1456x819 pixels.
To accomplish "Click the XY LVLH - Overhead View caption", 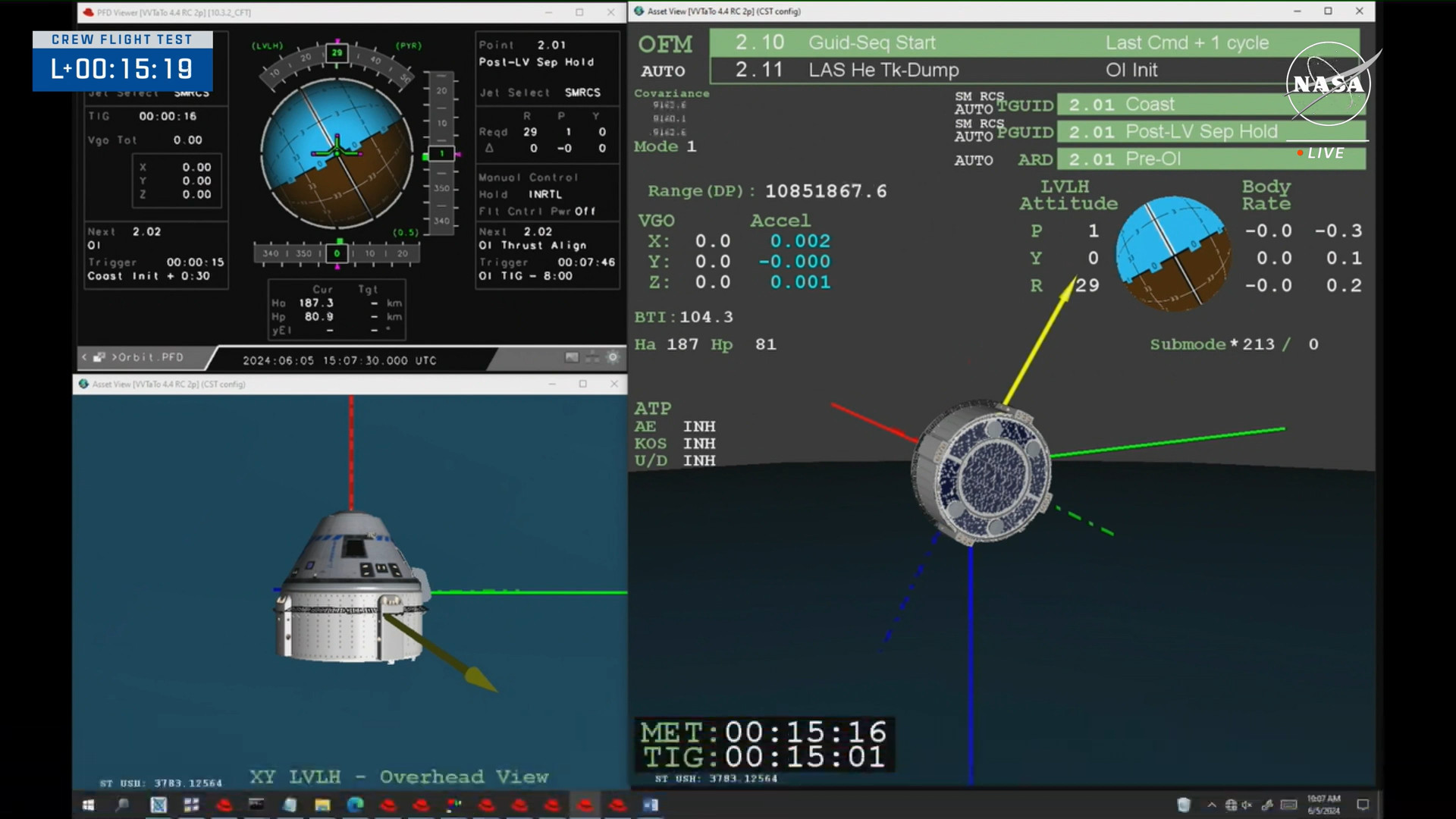I will pos(400,777).
